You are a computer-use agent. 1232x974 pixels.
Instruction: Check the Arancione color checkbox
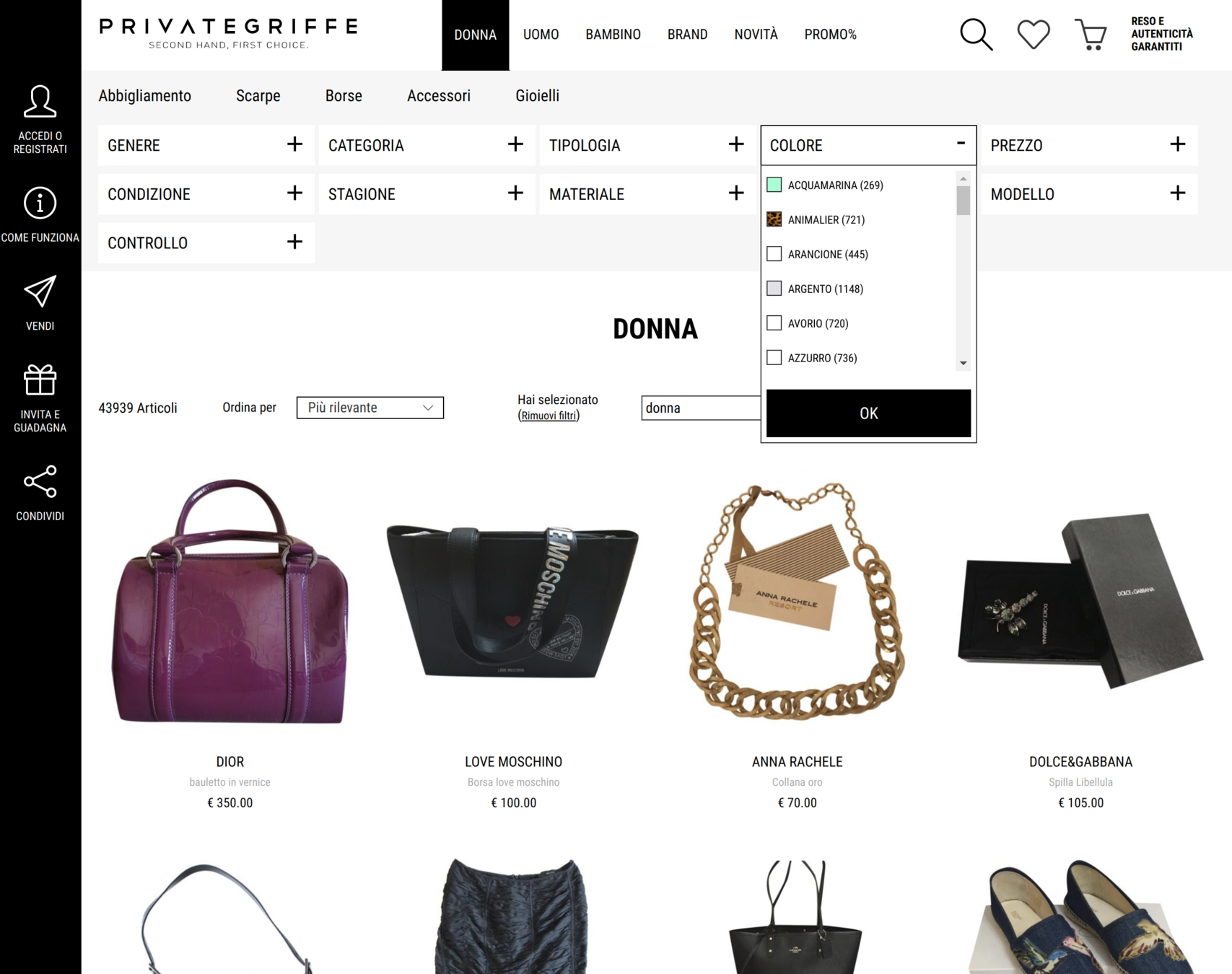(774, 254)
